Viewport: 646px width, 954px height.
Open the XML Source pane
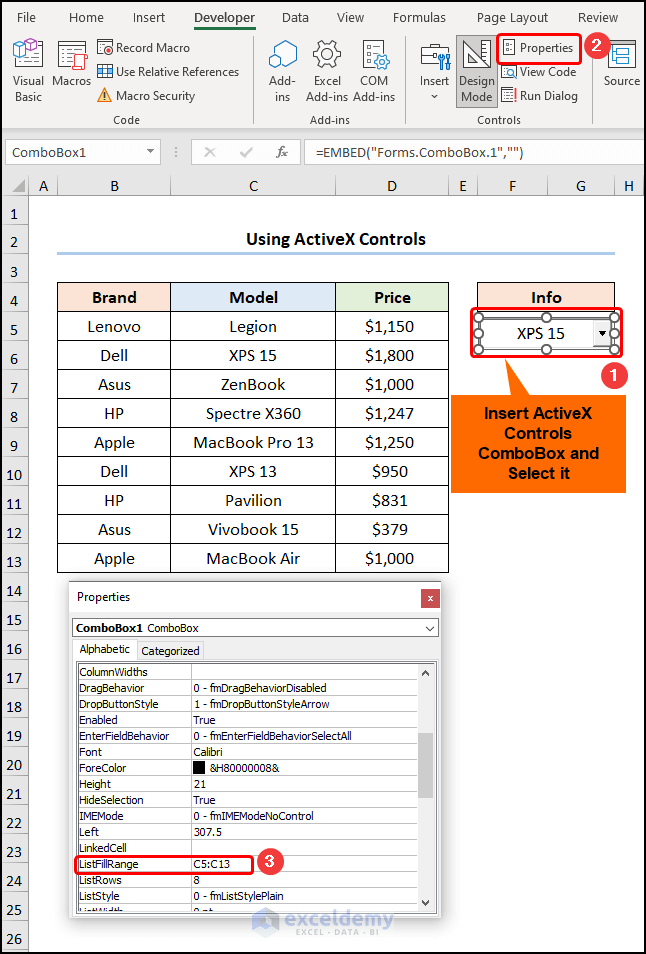tap(621, 64)
